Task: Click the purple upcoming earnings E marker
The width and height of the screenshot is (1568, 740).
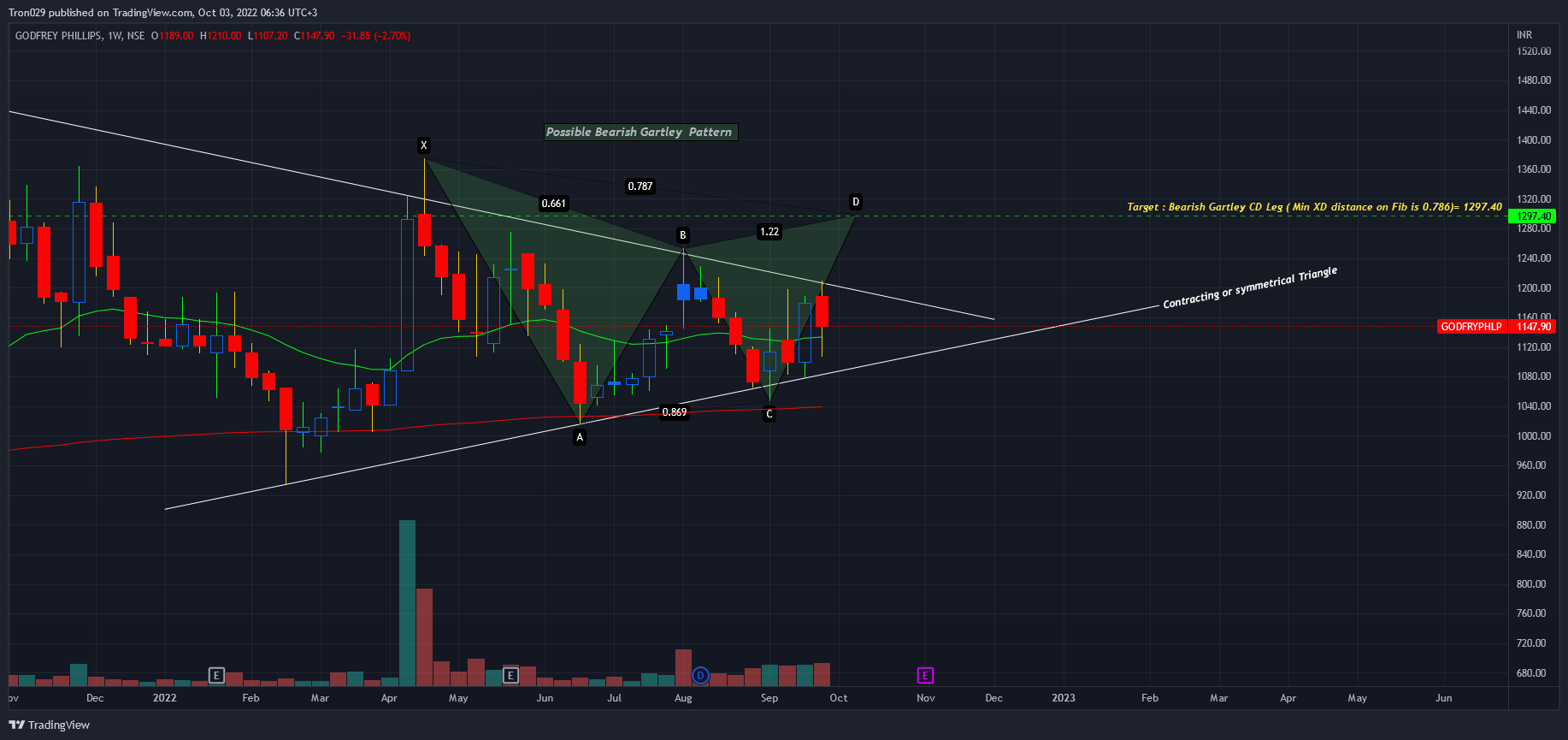Action: point(925,676)
